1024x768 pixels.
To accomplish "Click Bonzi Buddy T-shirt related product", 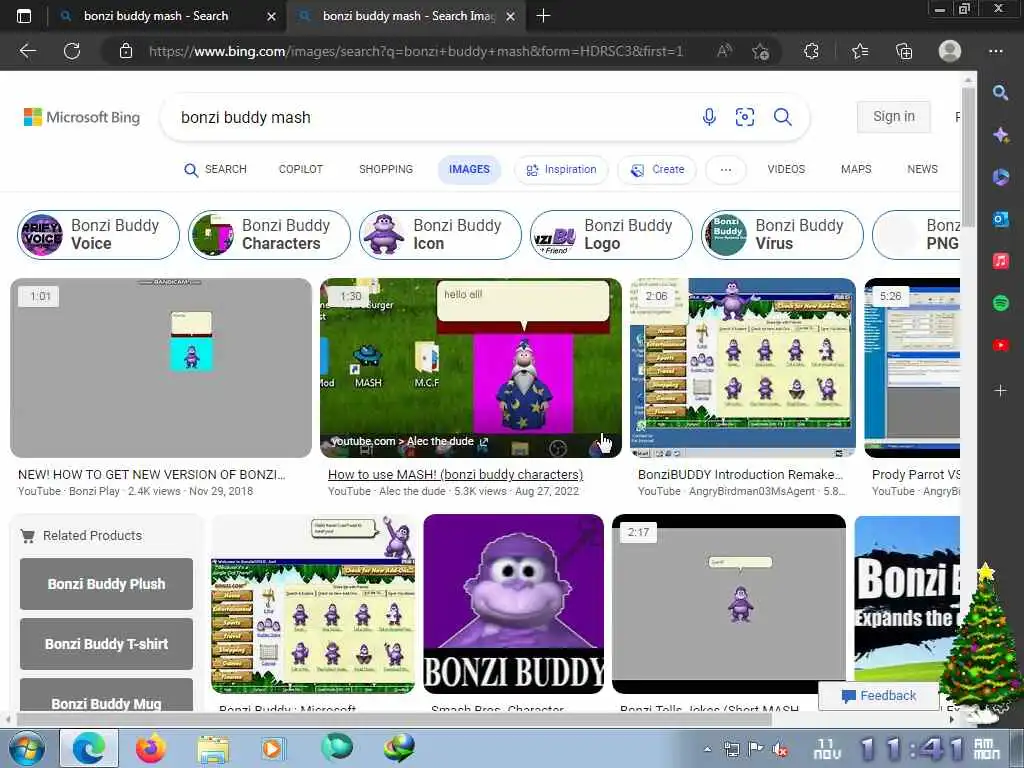I will pyautogui.click(x=106, y=644).
